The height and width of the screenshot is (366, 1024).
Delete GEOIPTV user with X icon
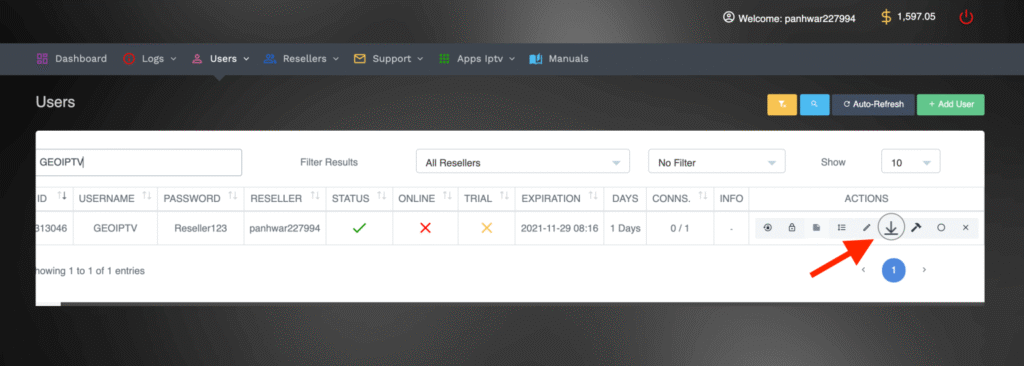965,227
